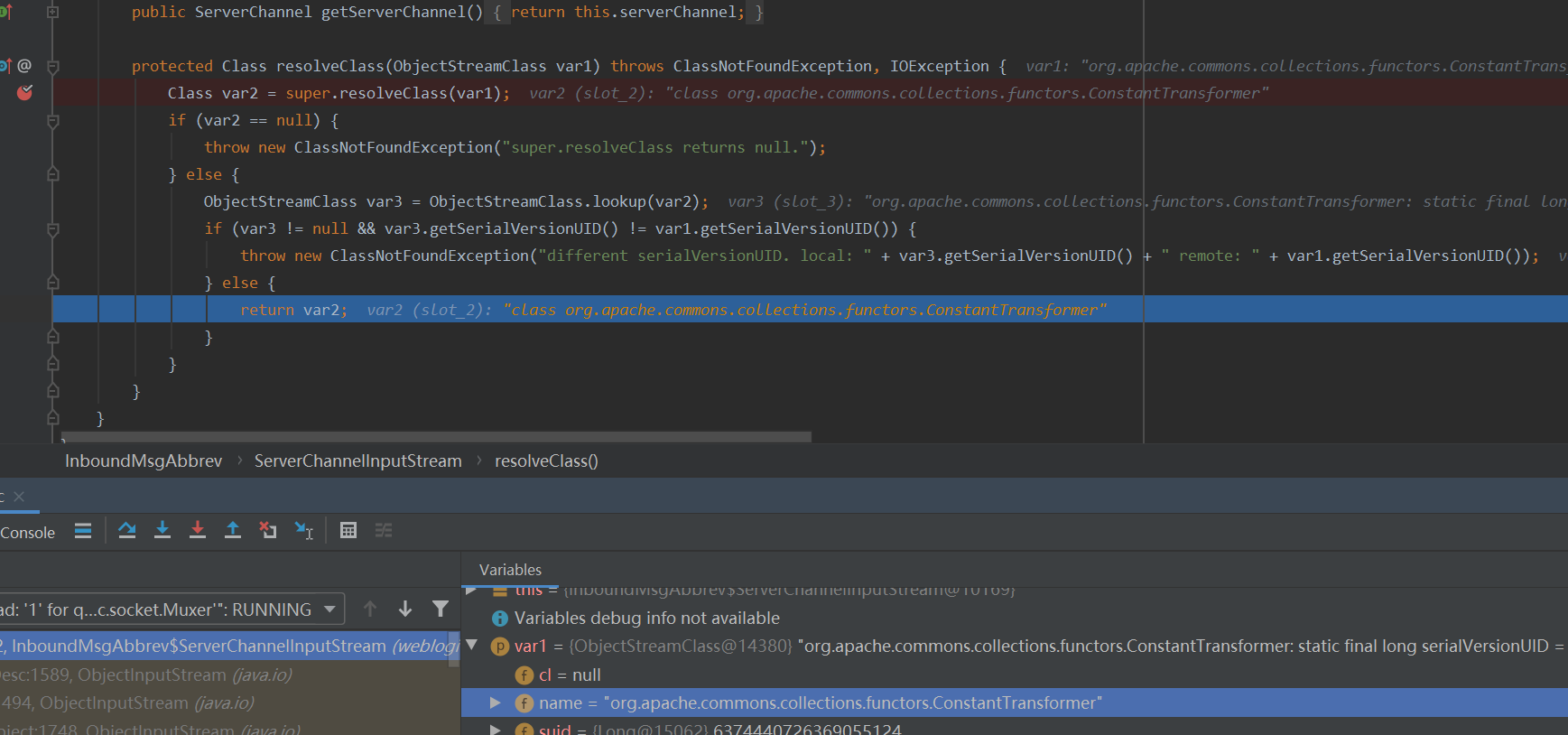Click the info icon beside Variables debug info
Image resolution: width=1568 pixels, height=735 pixels.
pos(499,619)
